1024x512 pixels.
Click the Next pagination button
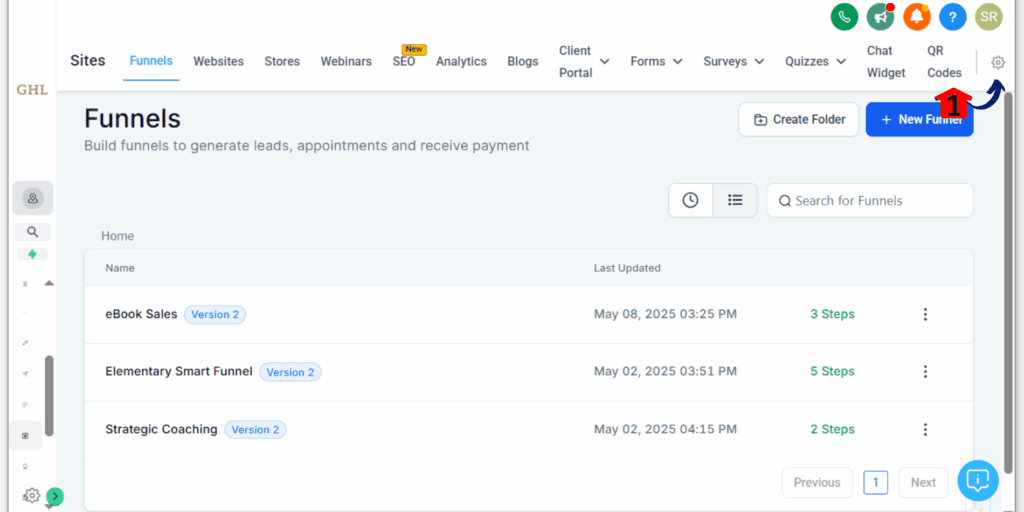(x=923, y=483)
